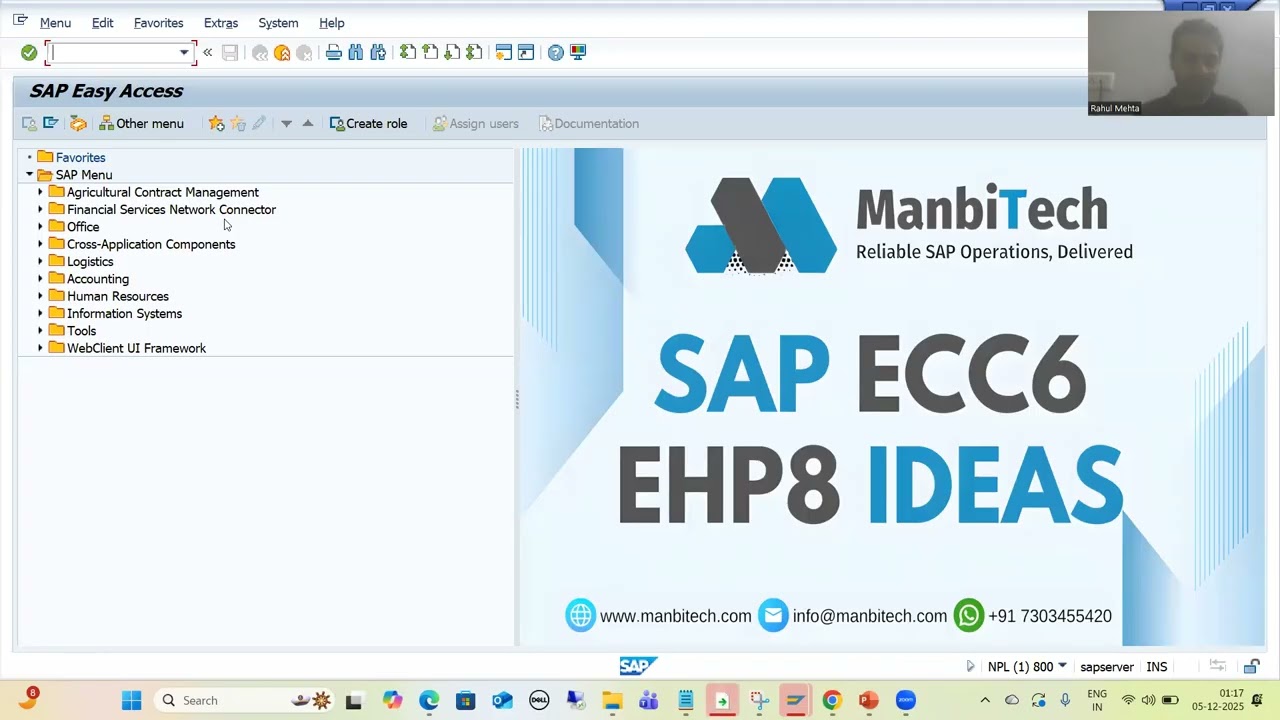Open the Extras menu

(220, 23)
